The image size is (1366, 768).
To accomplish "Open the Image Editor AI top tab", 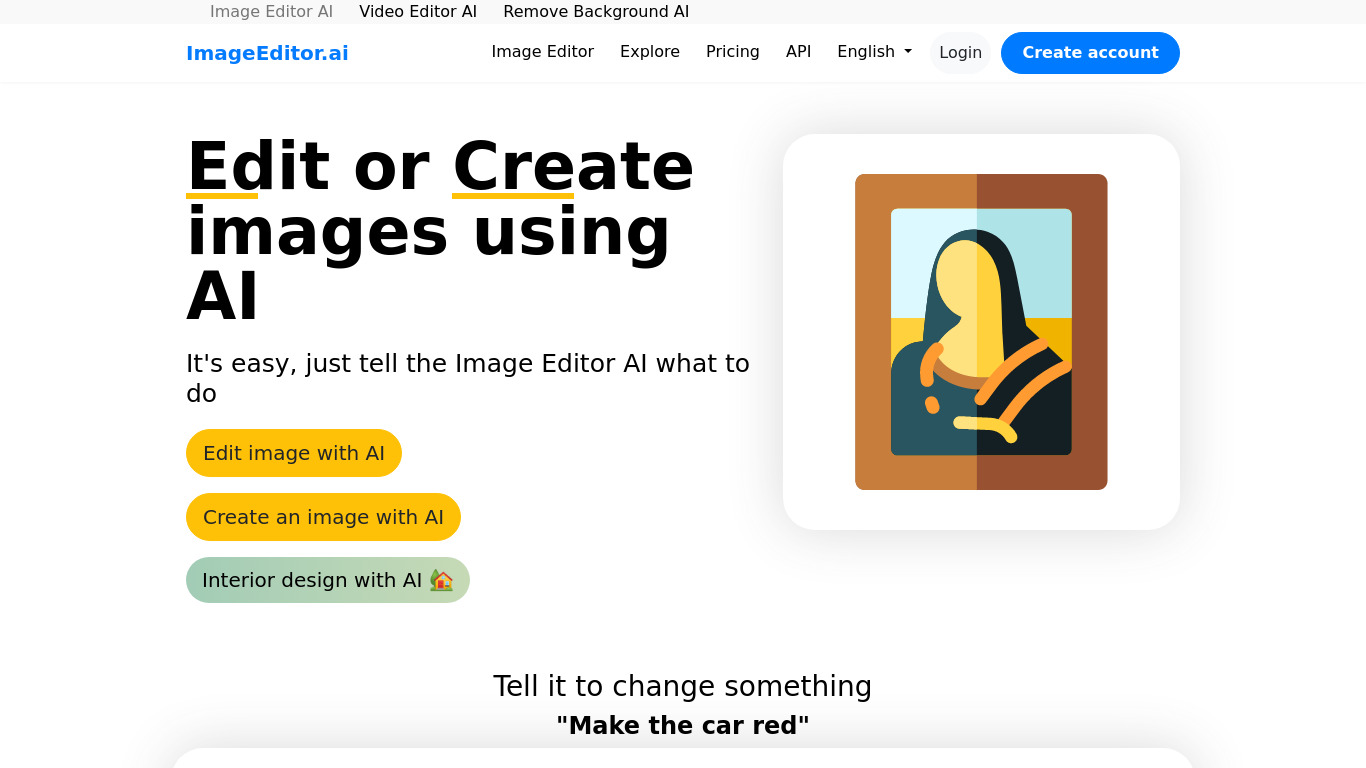I will pyautogui.click(x=271, y=12).
